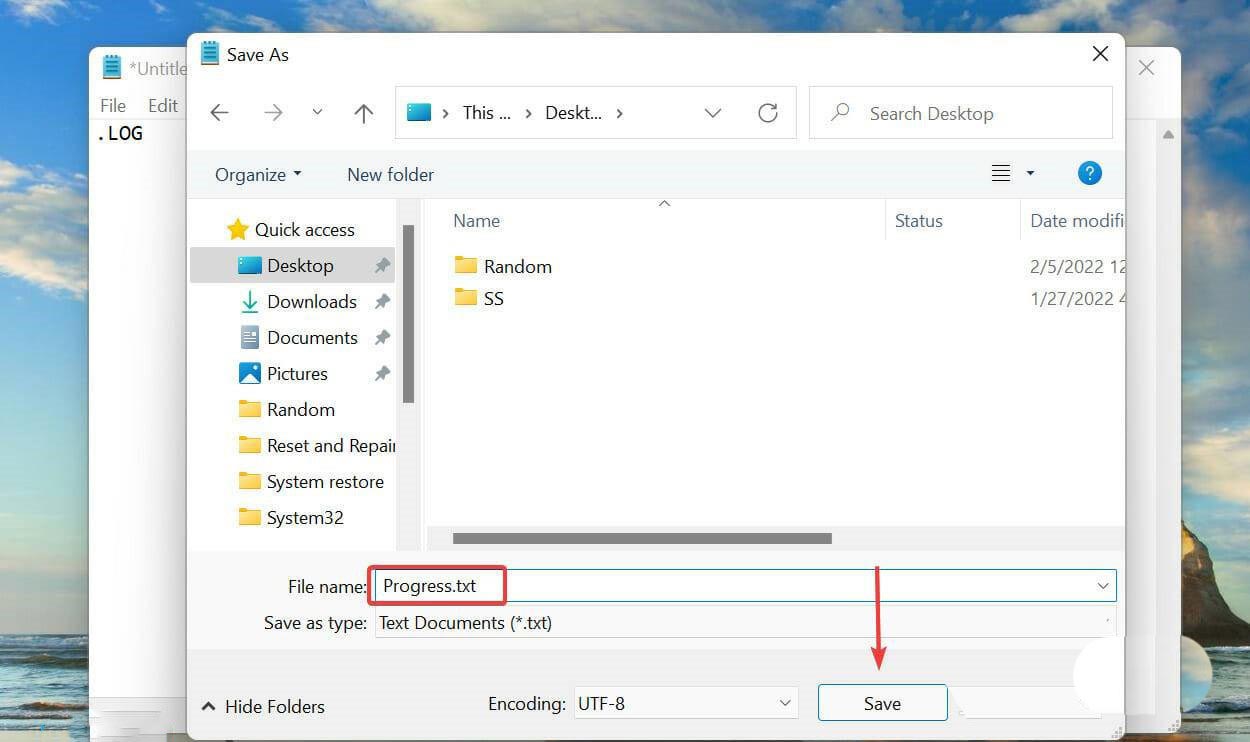Navigate back using the back arrow
The image size is (1250, 742).
coord(219,112)
